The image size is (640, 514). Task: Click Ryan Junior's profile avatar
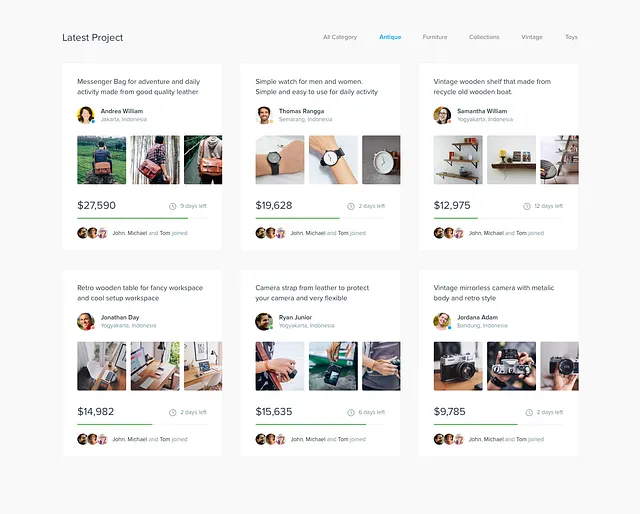pyautogui.click(x=264, y=321)
